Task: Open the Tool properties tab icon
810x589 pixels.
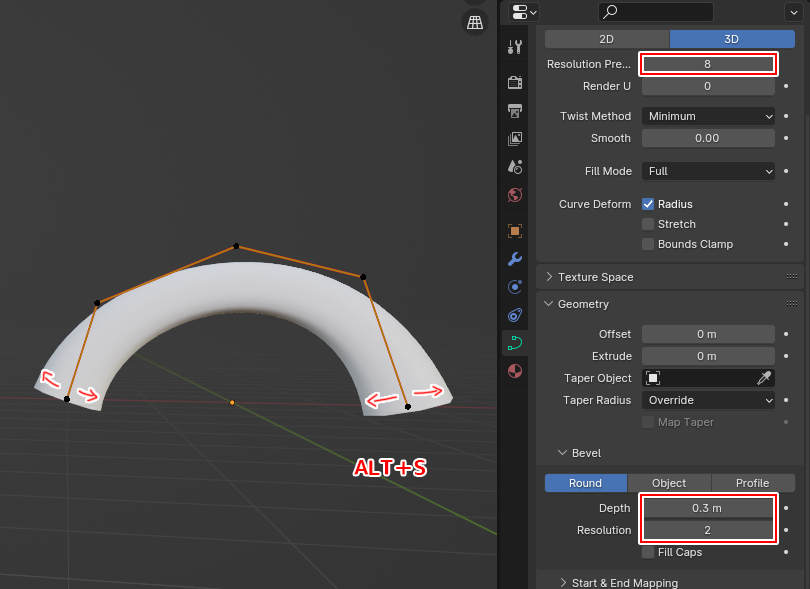Action: [515, 47]
